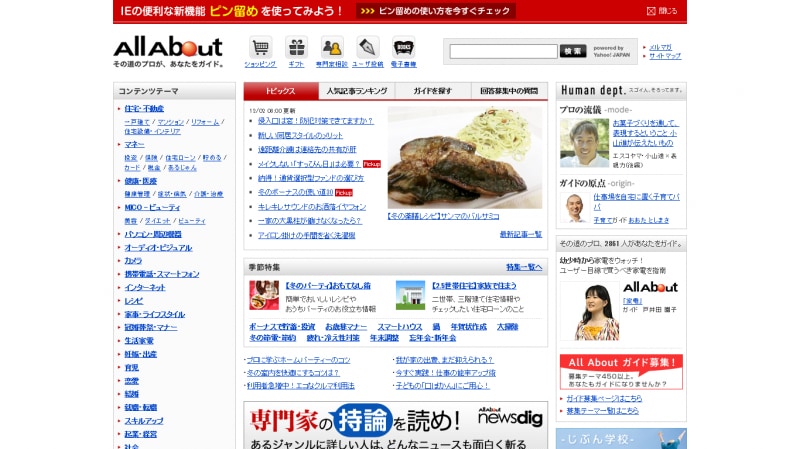Click smiling man photo under プロの流儀
Viewport: 800px width, 449px height.
pos(584,143)
